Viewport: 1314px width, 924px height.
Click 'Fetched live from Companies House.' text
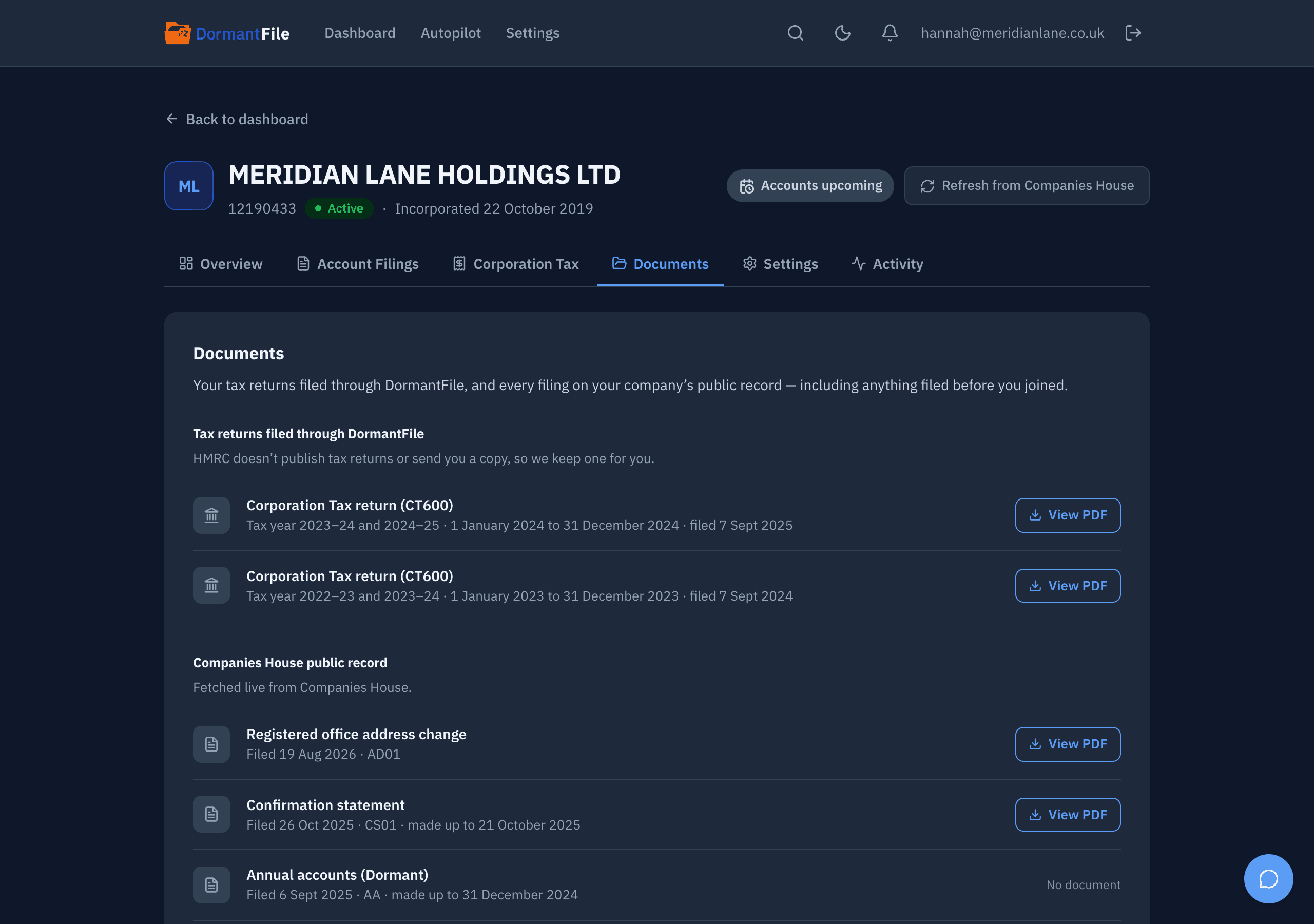(x=302, y=687)
